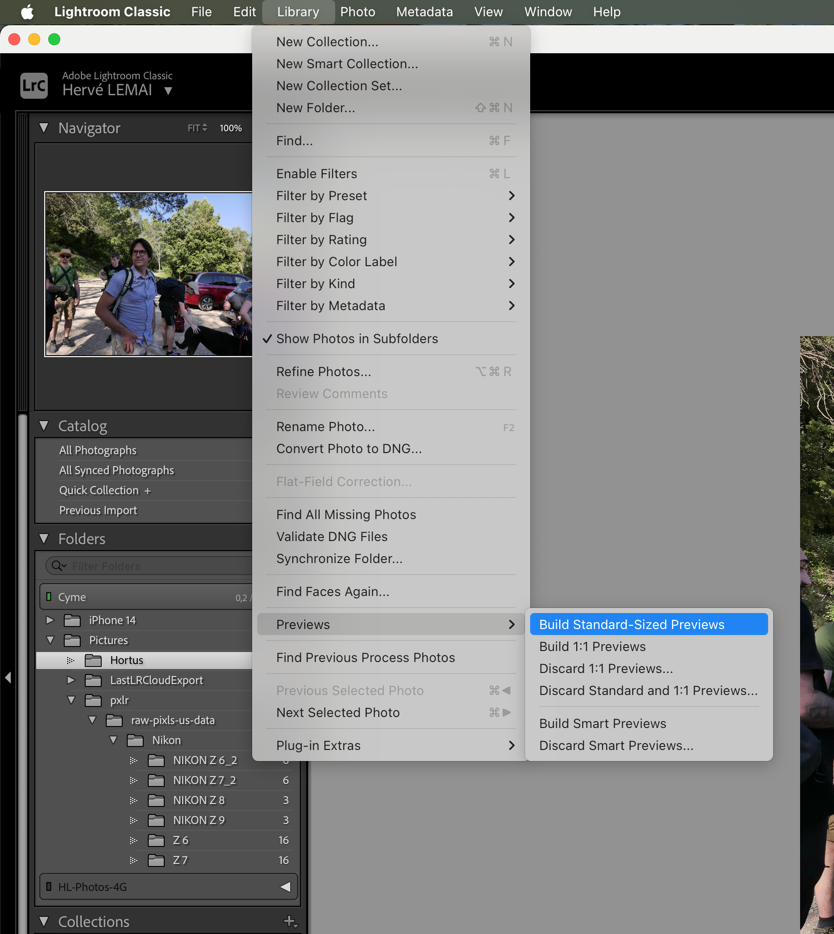The height and width of the screenshot is (934, 834).
Task: Collapse the Navigator panel
Action: point(43,127)
